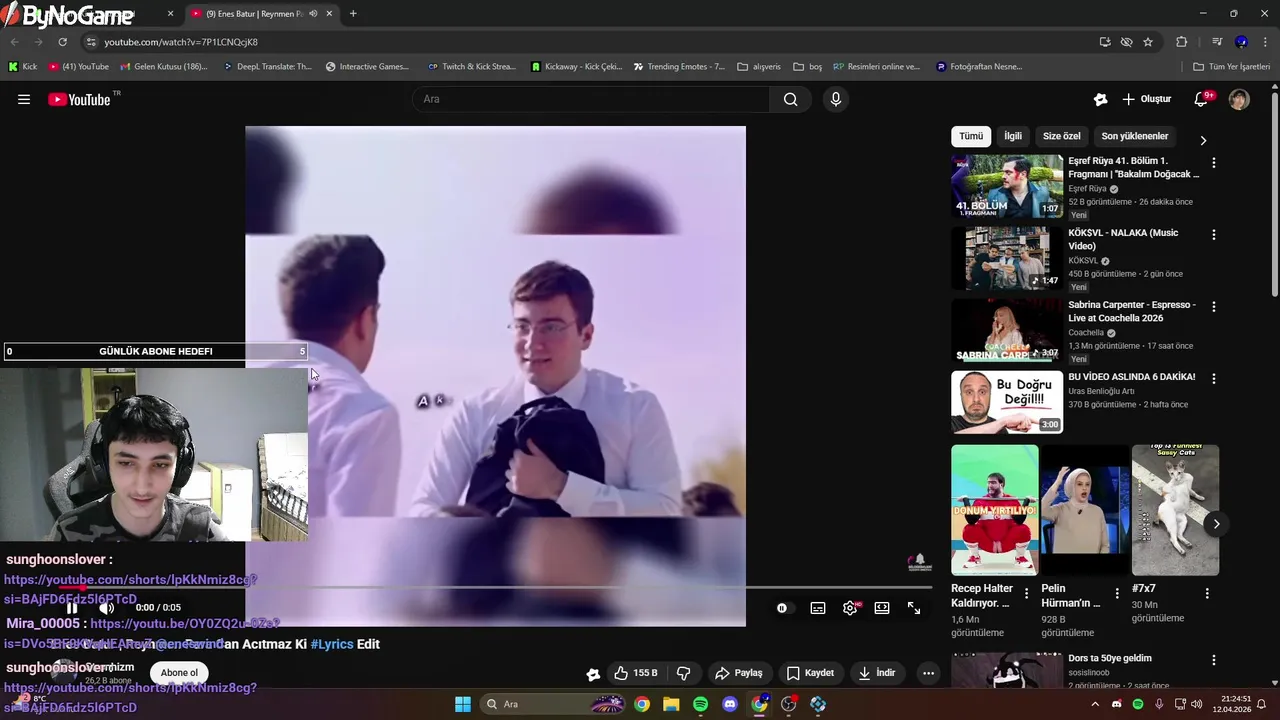Open Spotify from the taskbar

coord(701,704)
